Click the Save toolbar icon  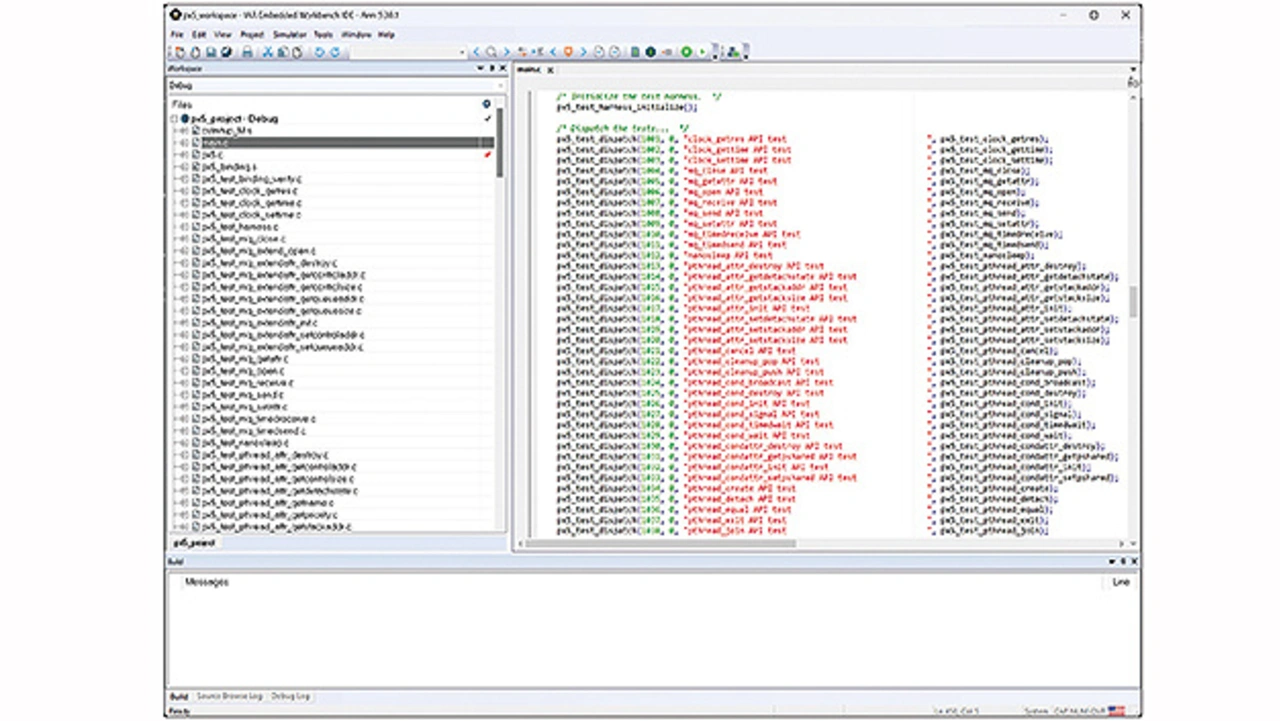tap(211, 52)
